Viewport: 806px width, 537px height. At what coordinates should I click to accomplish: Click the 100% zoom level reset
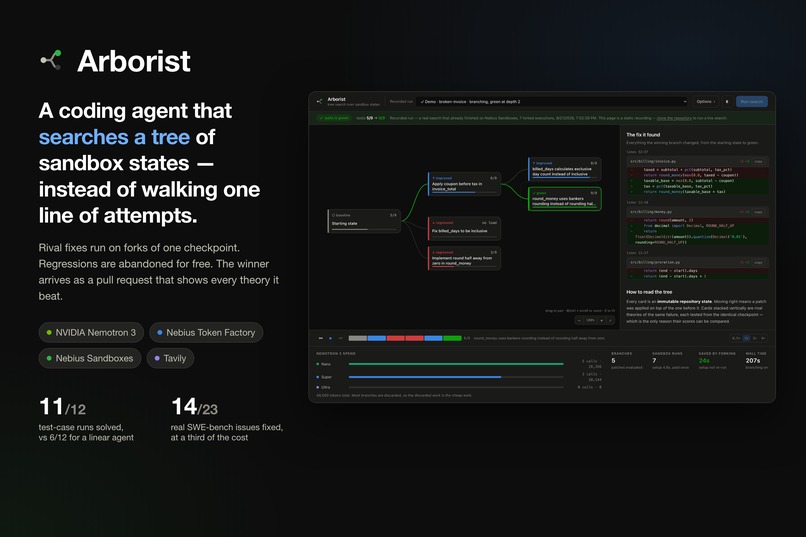(590, 320)
